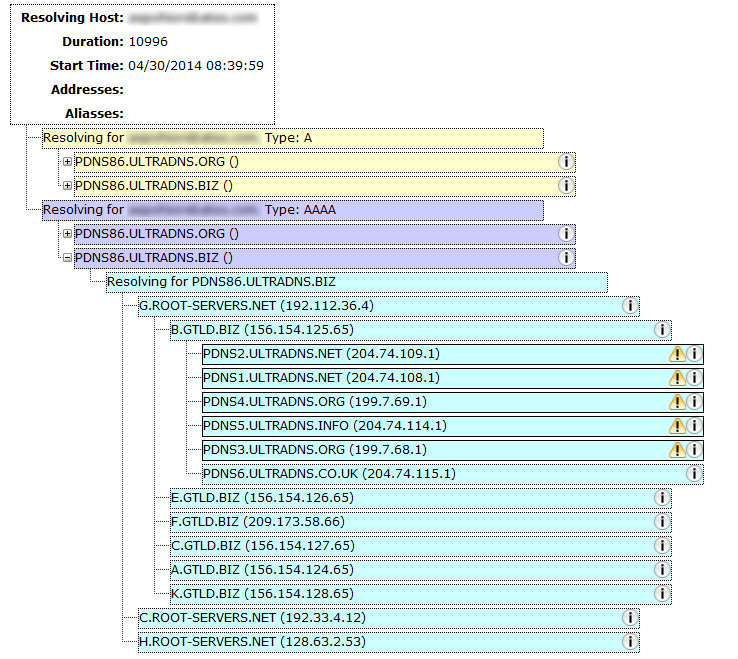Open info icon for purple PDNS86.ULTRADNS.ORG row

point(566,233)
